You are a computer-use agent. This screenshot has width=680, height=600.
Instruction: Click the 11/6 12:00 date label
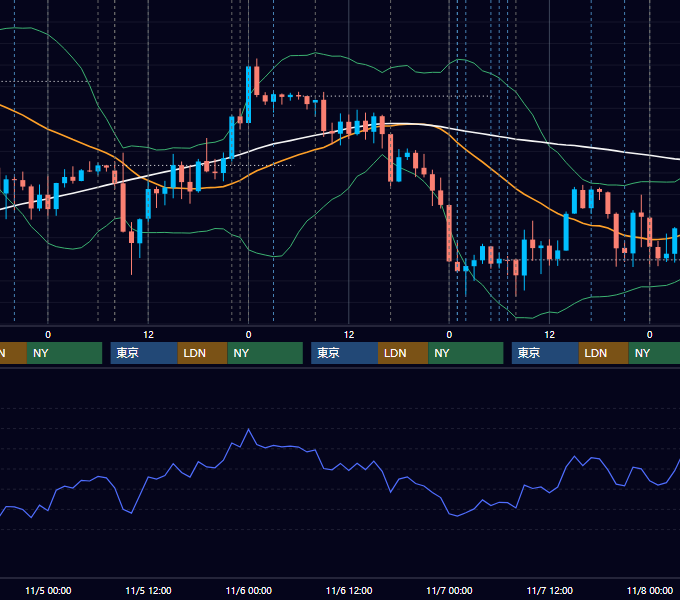pyautogui.click(x=349, y=590)
